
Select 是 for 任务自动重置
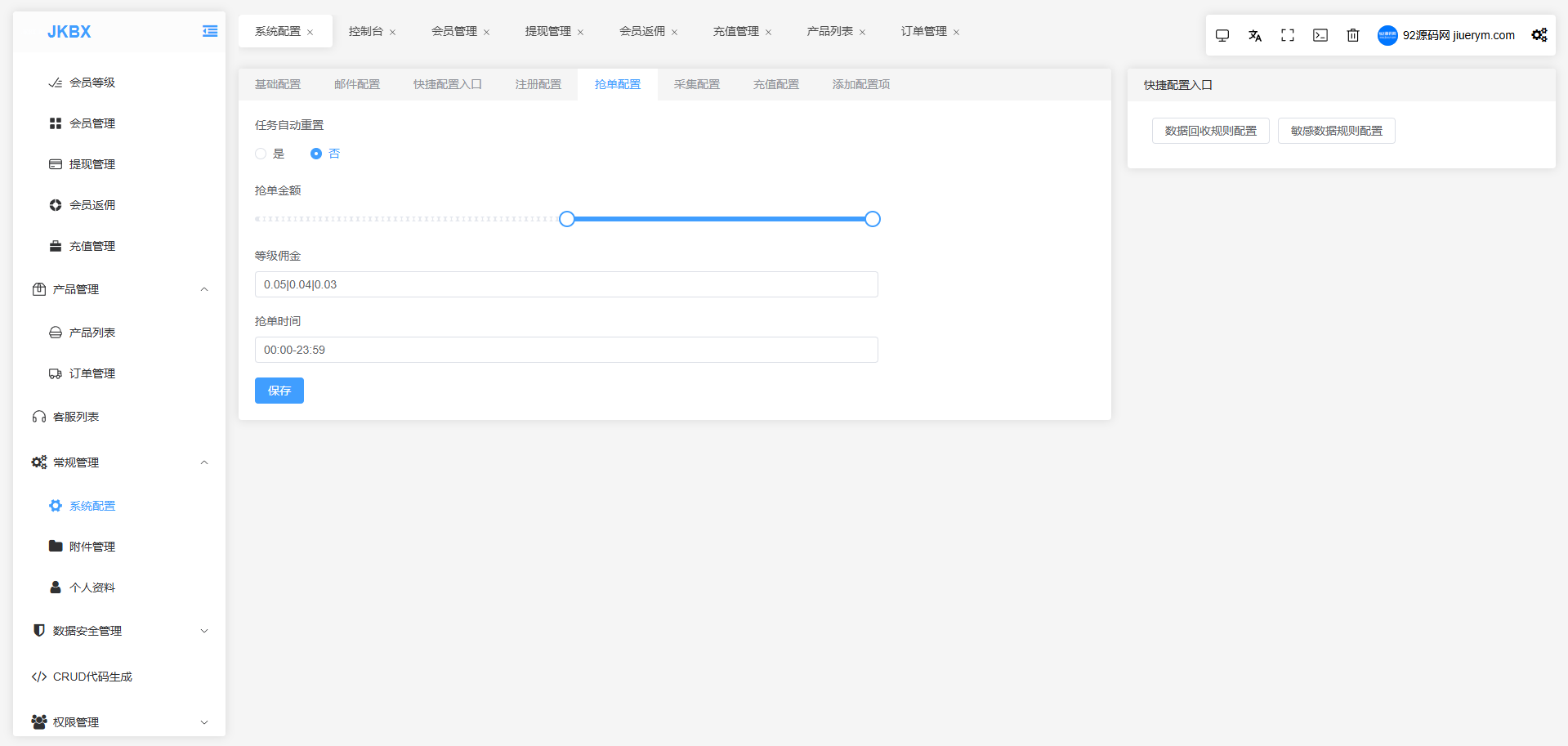pyautogui.click(x=261, y=154)
